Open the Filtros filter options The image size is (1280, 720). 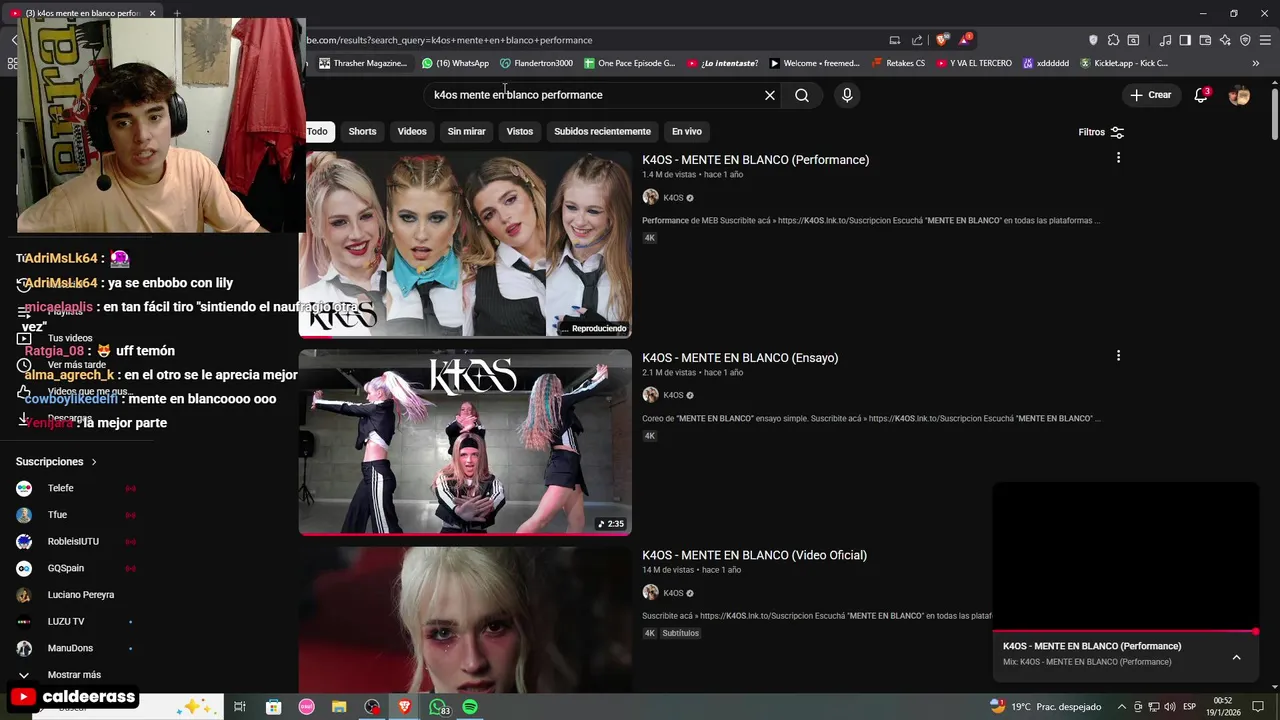click(x=1101, y=132)
